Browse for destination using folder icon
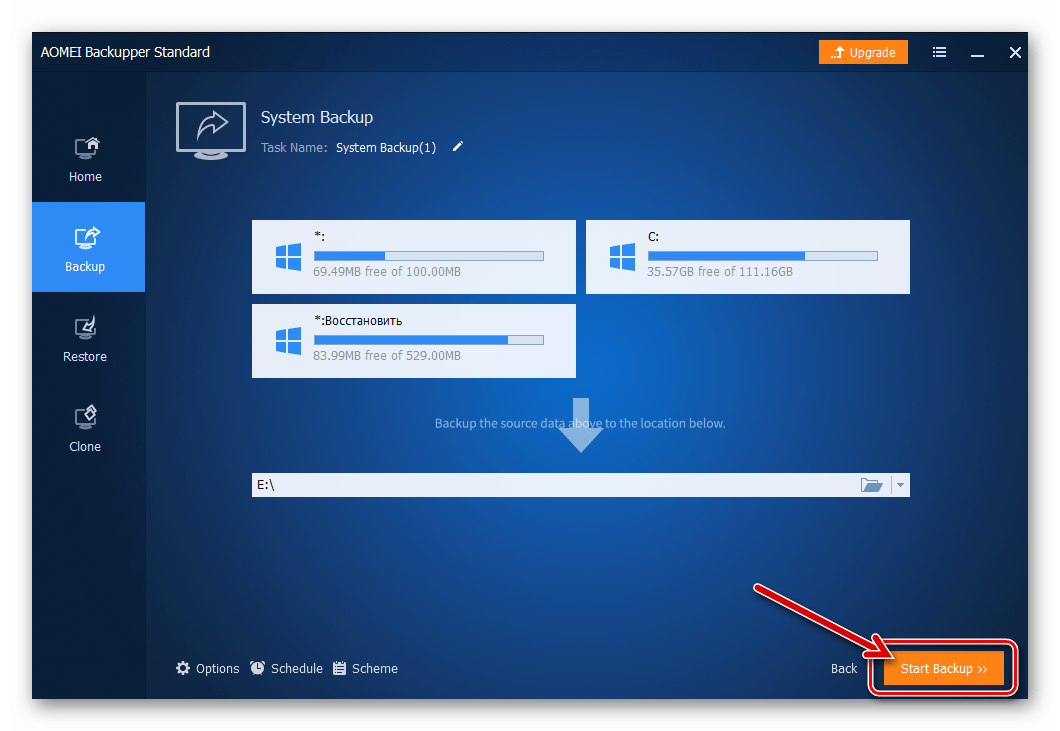 coord(871,485)
